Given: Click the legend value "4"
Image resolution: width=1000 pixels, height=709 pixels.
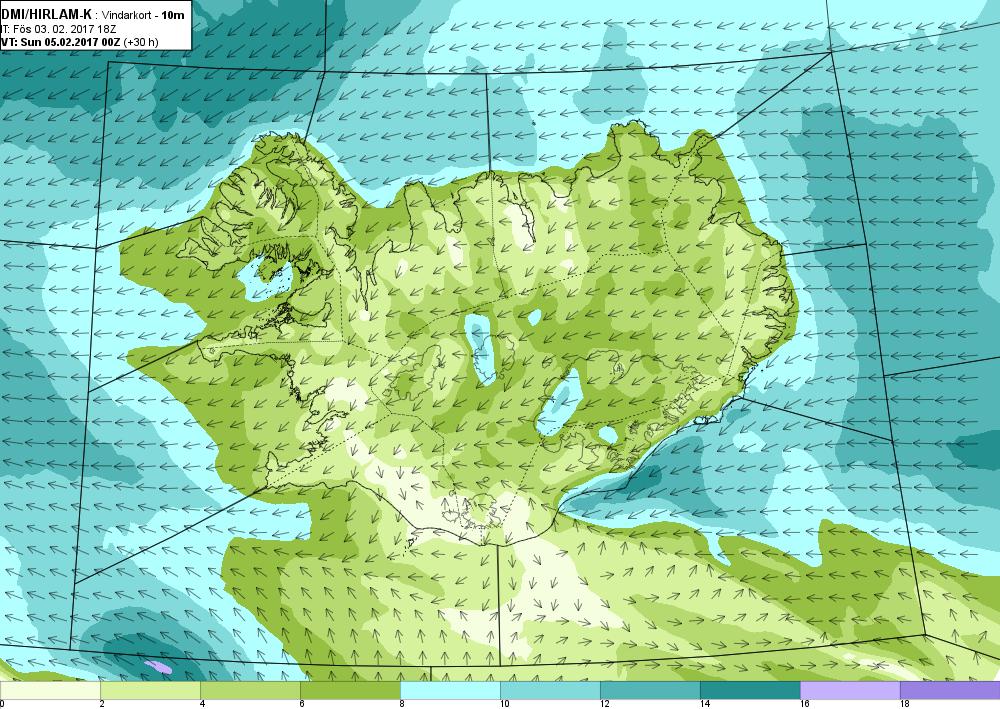Looking at the screenshot, I should pyautogui.click(x=202, y=704).
